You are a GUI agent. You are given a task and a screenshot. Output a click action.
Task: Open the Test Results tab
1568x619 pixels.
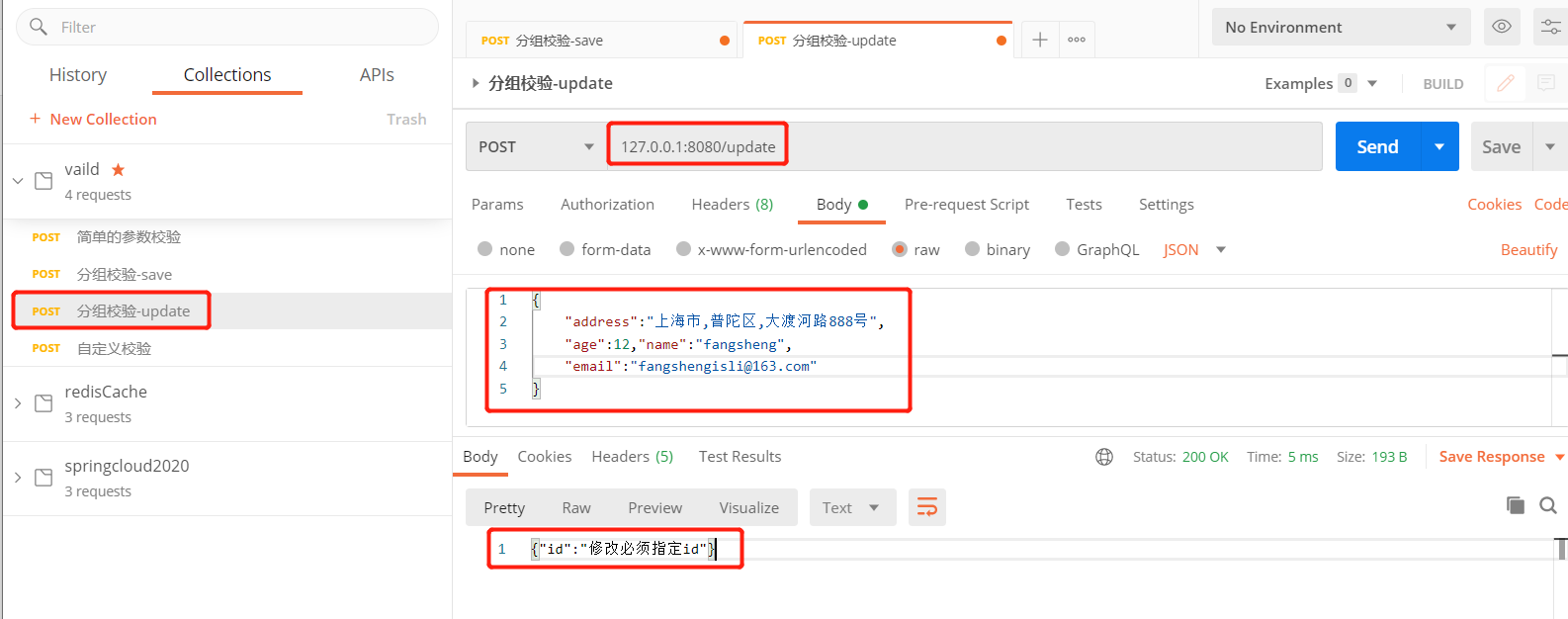pyautogui.click(x=740, y=456)
